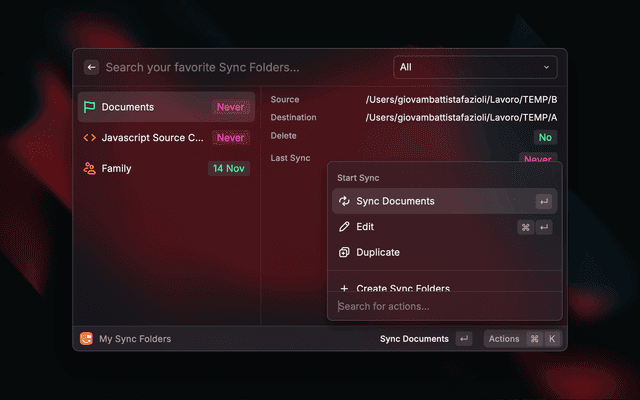Choose Edit from the action menu
This screenshot has width=640, height=400.
(x=365, y=227)
